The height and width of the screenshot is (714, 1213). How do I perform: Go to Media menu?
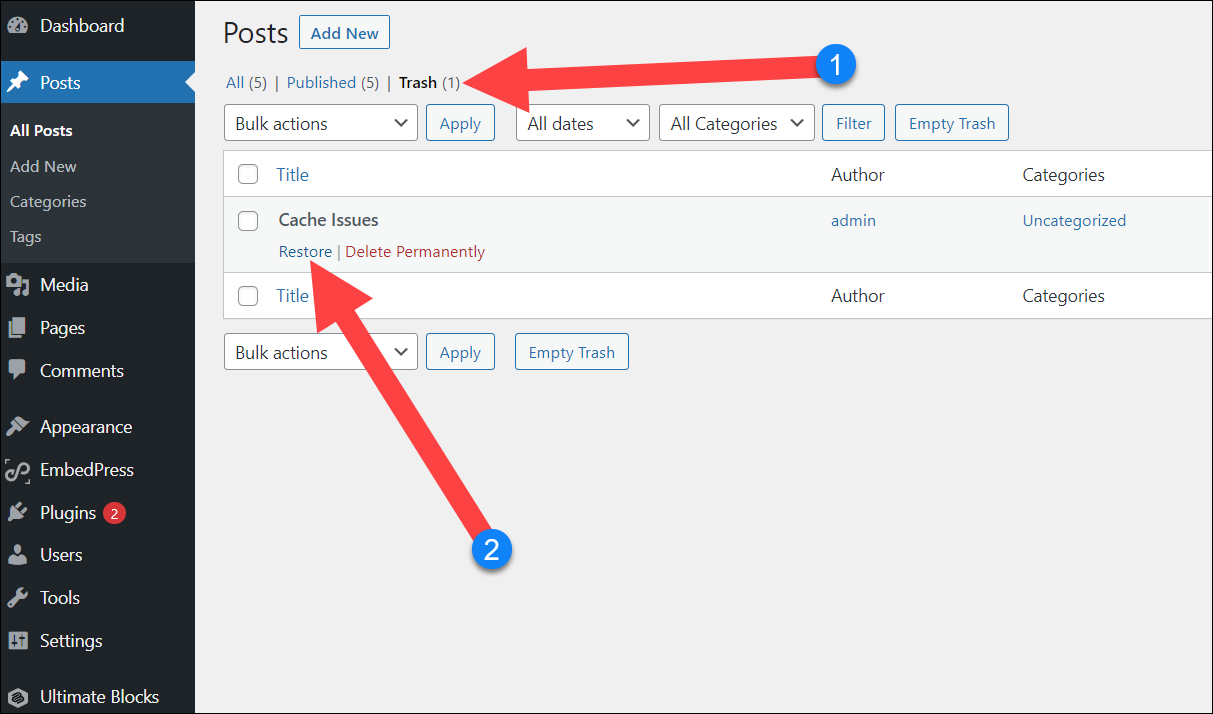pos(97,285)
